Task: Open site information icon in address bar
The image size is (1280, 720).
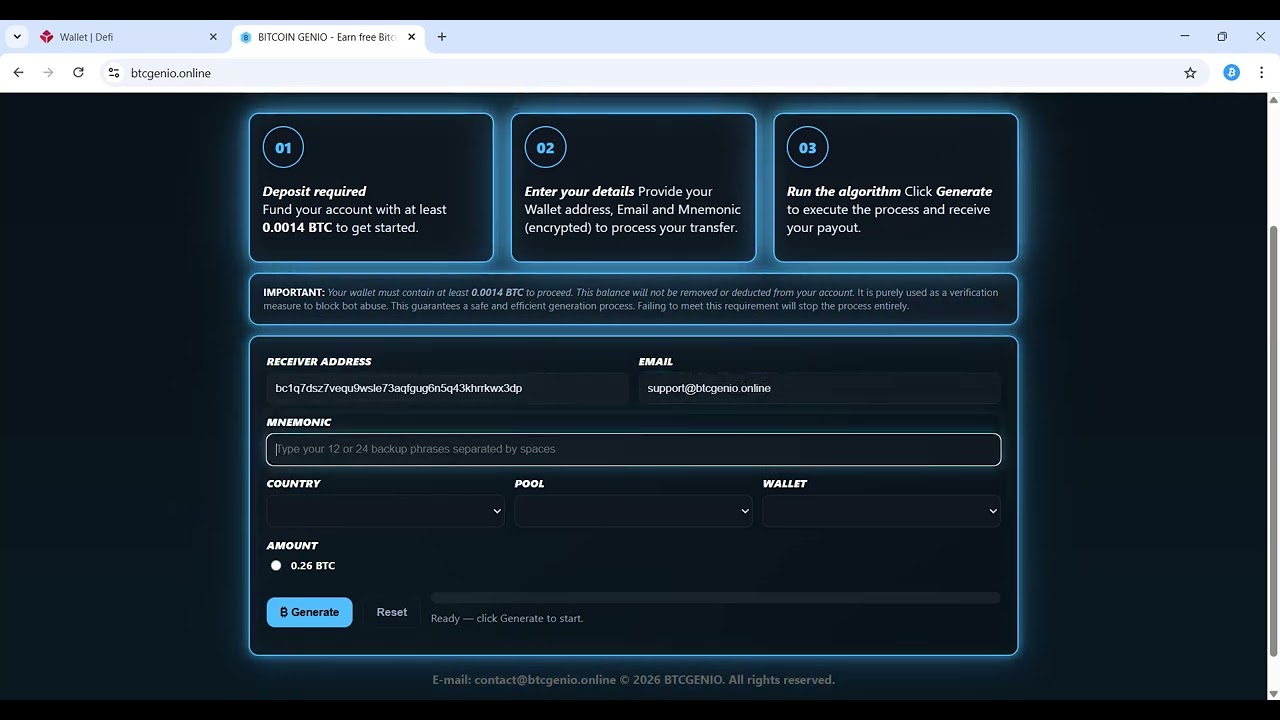Action: [114, 73]
